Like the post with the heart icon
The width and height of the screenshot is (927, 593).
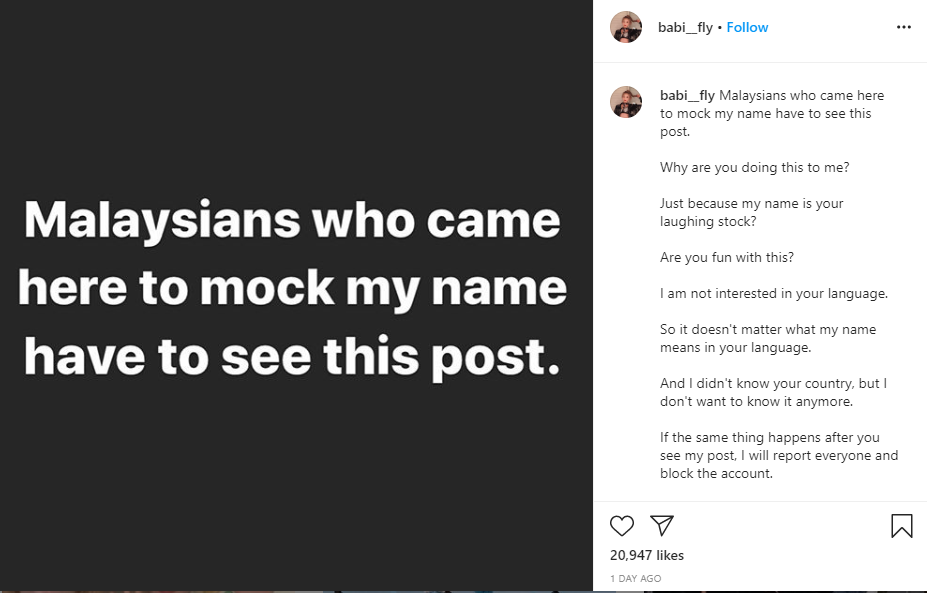pos(622,526)
